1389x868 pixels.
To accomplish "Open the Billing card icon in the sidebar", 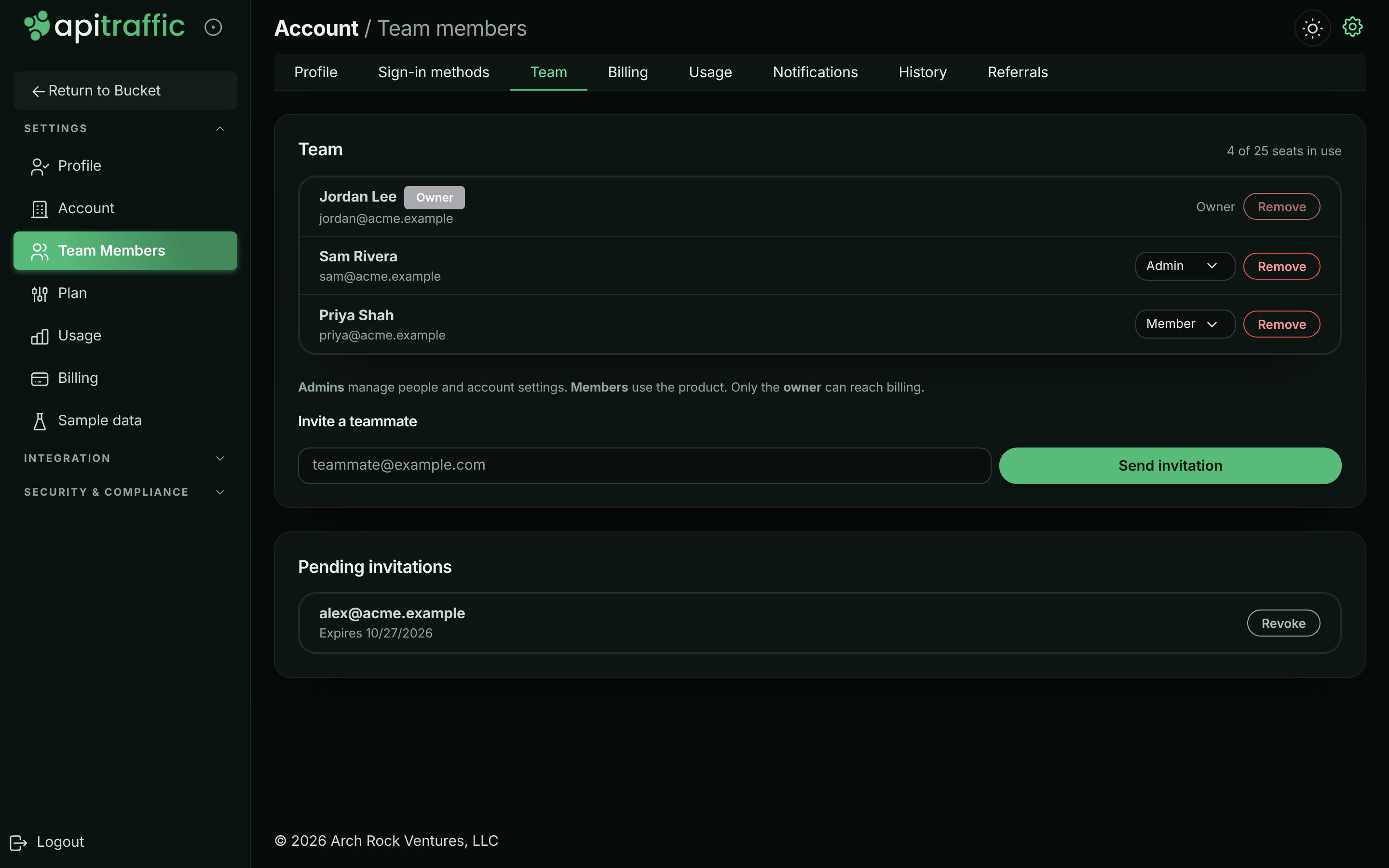I will click(40, 379).
